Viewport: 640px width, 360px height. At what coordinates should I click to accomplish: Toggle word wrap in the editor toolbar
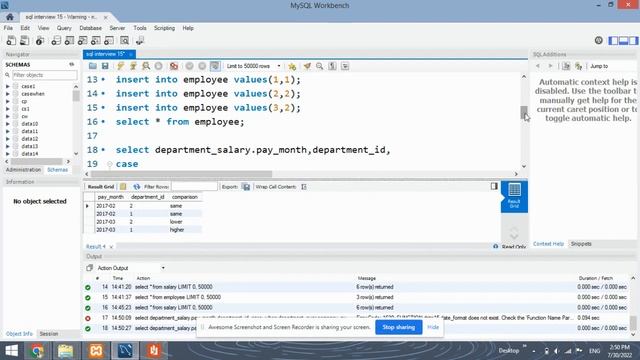pyautogui.click(x=345, y=66)
